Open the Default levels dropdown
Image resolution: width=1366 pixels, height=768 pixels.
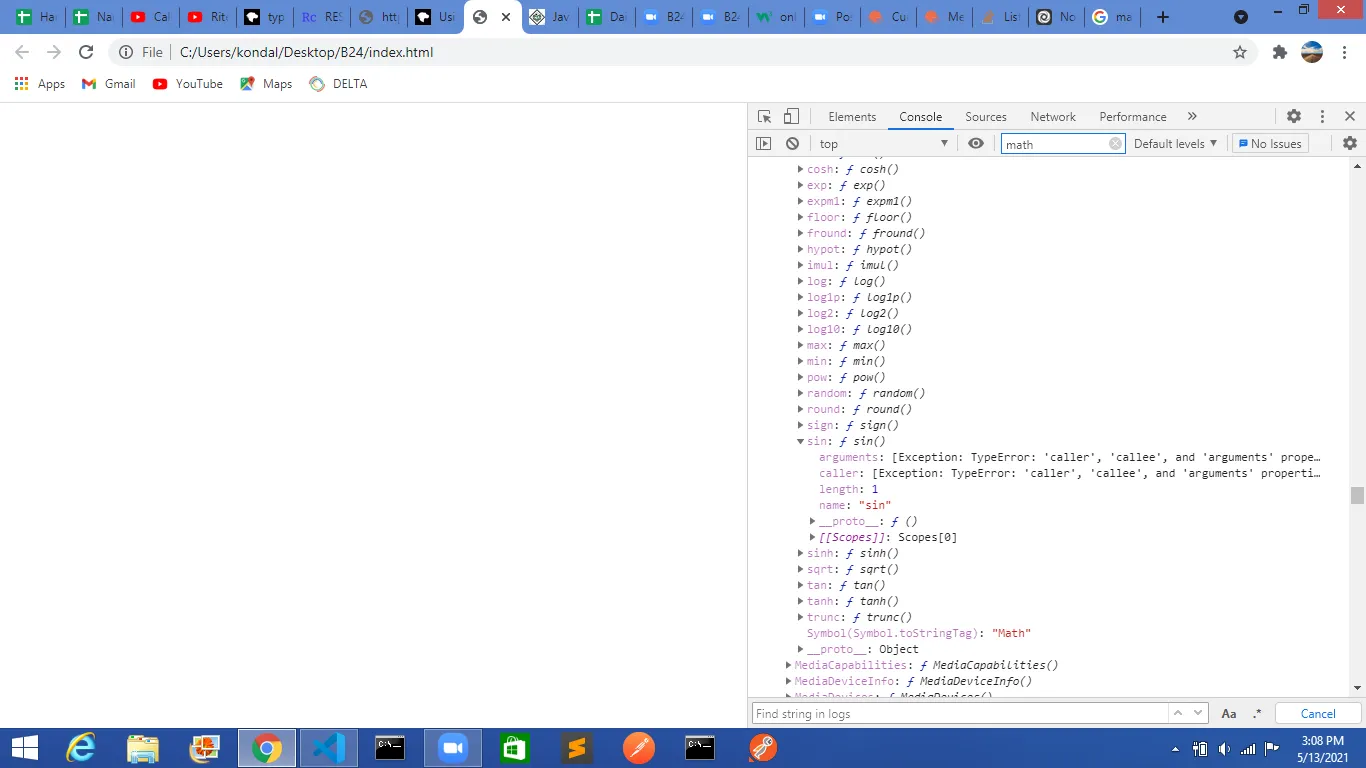pos(1175,144)
